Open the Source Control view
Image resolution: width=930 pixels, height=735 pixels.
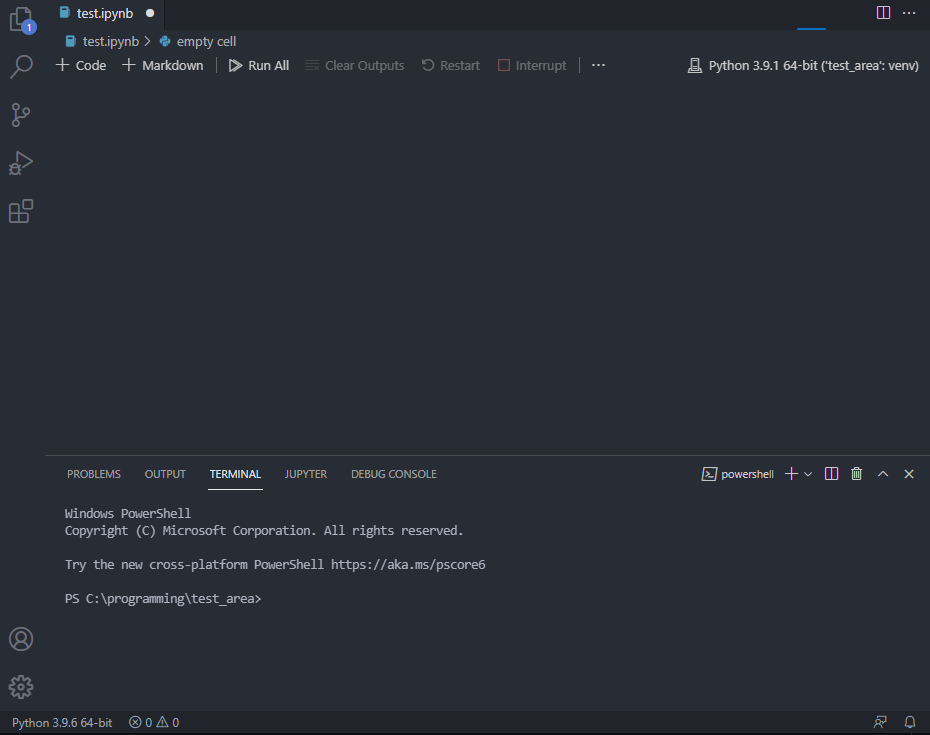pos(21,114)
